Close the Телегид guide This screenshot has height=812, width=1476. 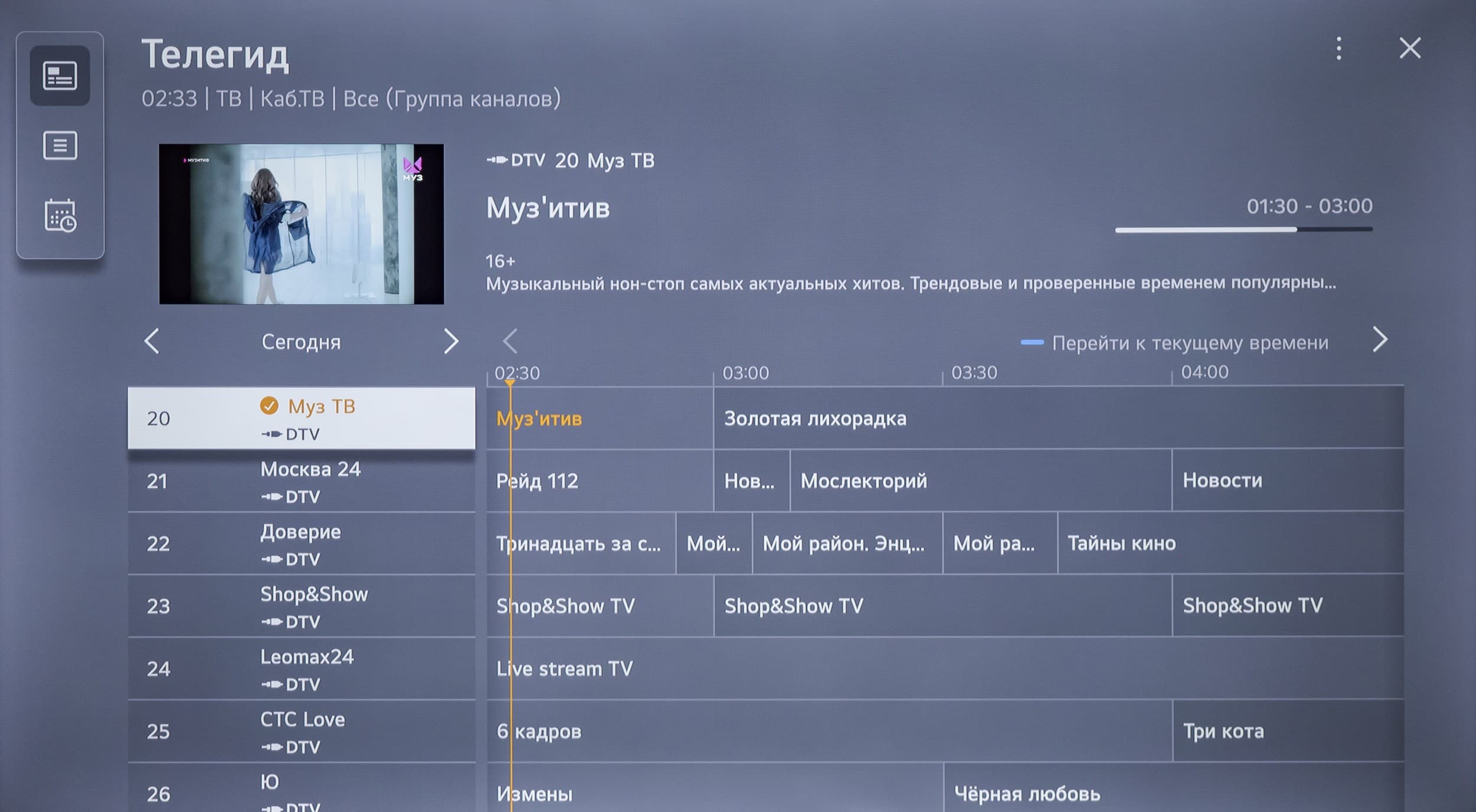point(1410,48)
